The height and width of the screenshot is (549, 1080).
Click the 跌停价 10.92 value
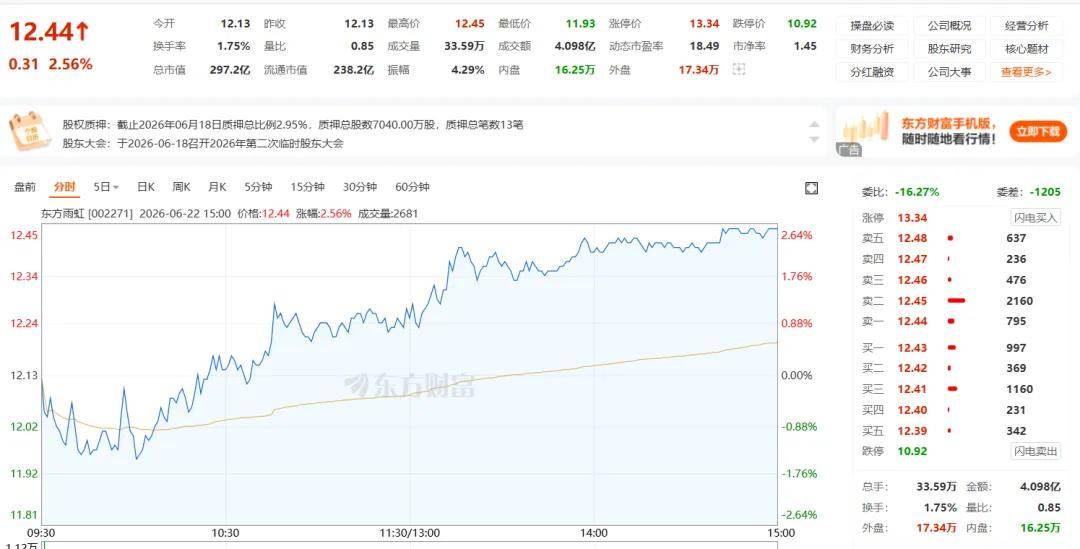point(802,23)
